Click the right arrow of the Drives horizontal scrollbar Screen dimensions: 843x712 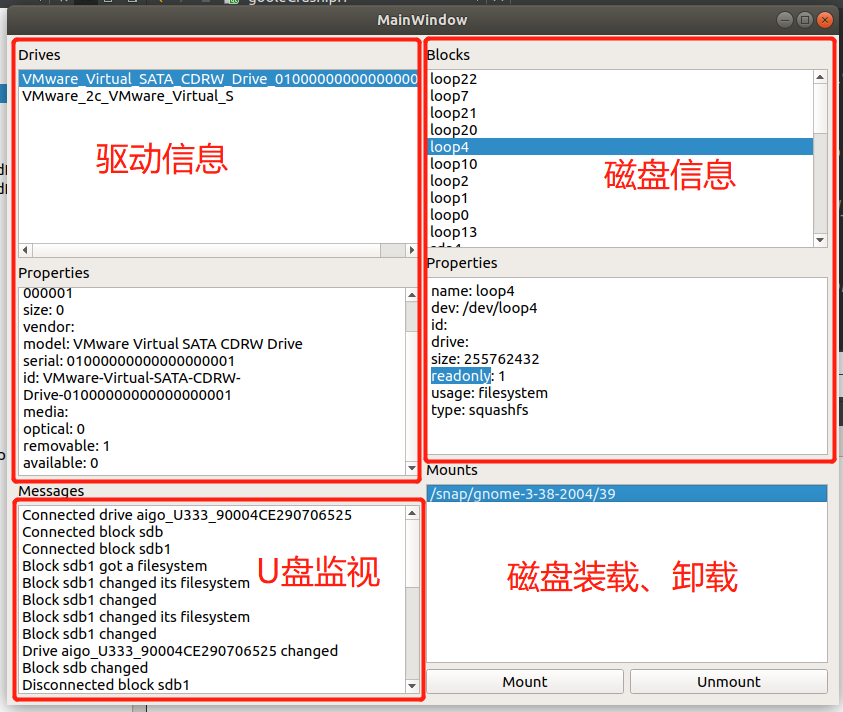(411, 250)
